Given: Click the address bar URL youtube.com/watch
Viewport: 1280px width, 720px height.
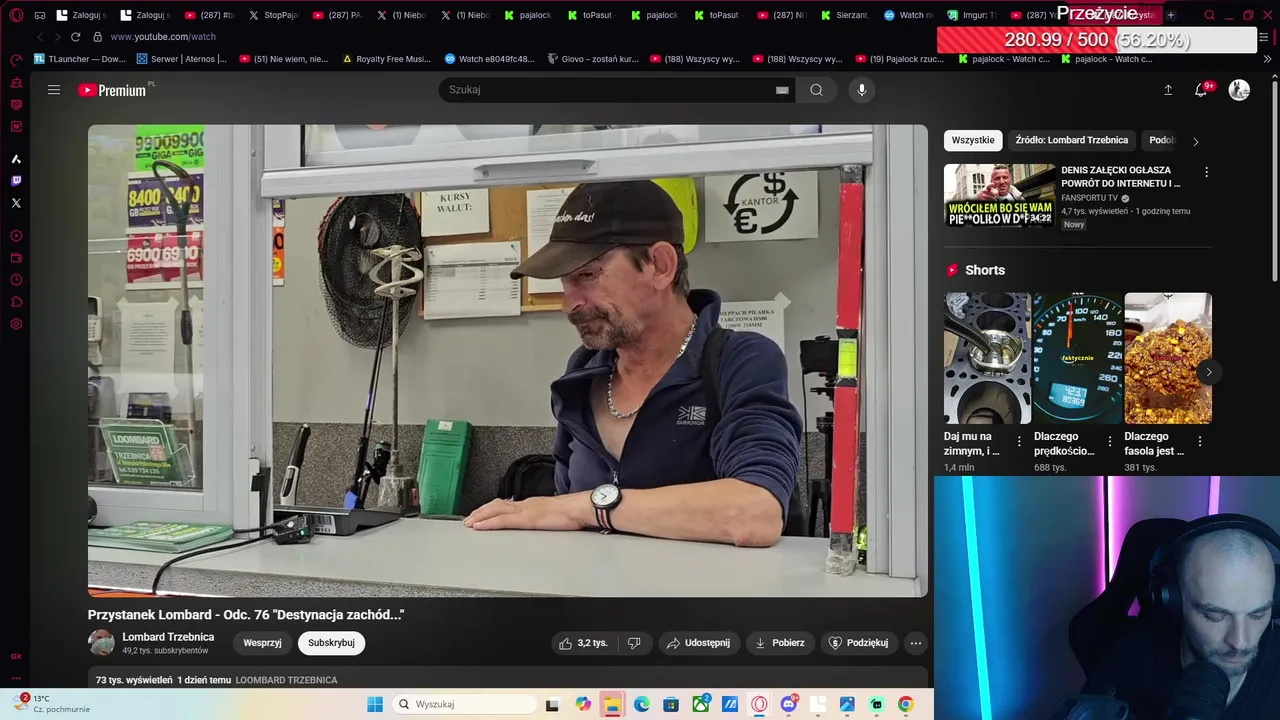Looking at the screenshot, I should pyautogui.click(x=163, y=37).
